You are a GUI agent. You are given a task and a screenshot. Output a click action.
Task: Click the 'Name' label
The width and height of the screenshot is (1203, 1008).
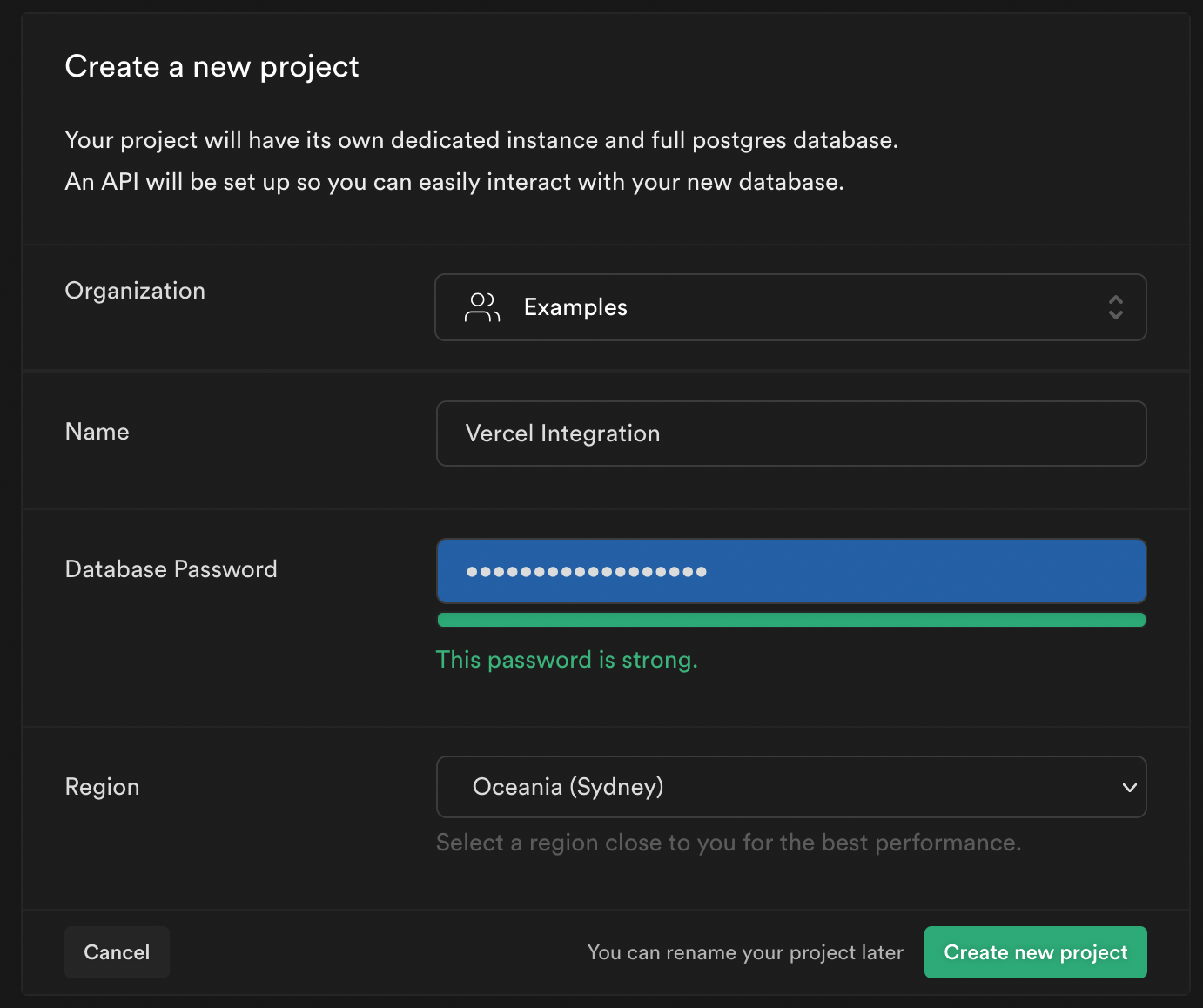click(x=97, y=432)
